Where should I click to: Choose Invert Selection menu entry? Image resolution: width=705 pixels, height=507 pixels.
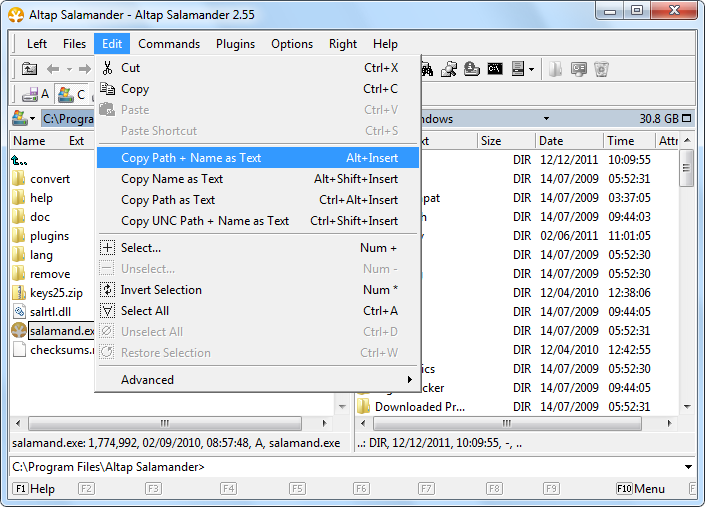(x=258, y=290)
